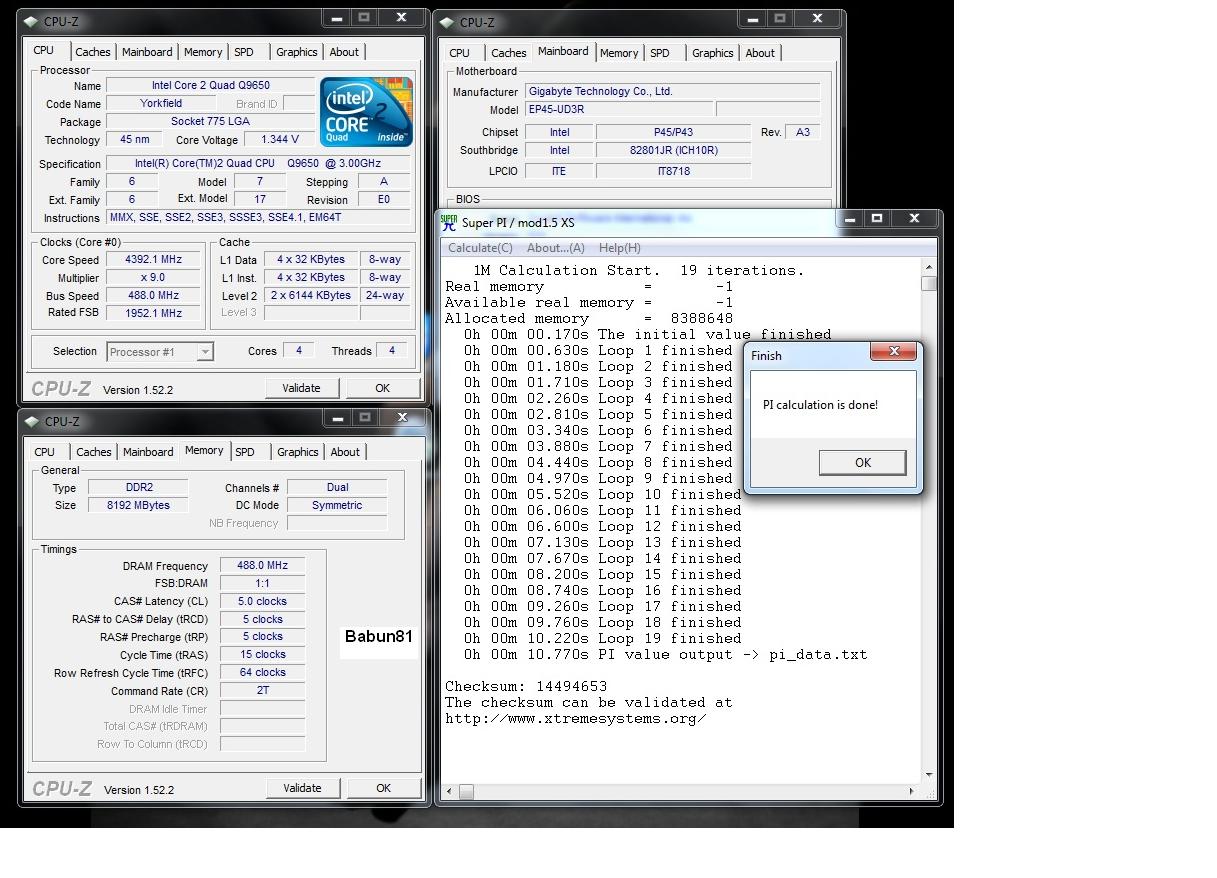The width and height of the screenshot is (1217, 878).
Task: Minimize the Super PI window
Action: point(849,219)
